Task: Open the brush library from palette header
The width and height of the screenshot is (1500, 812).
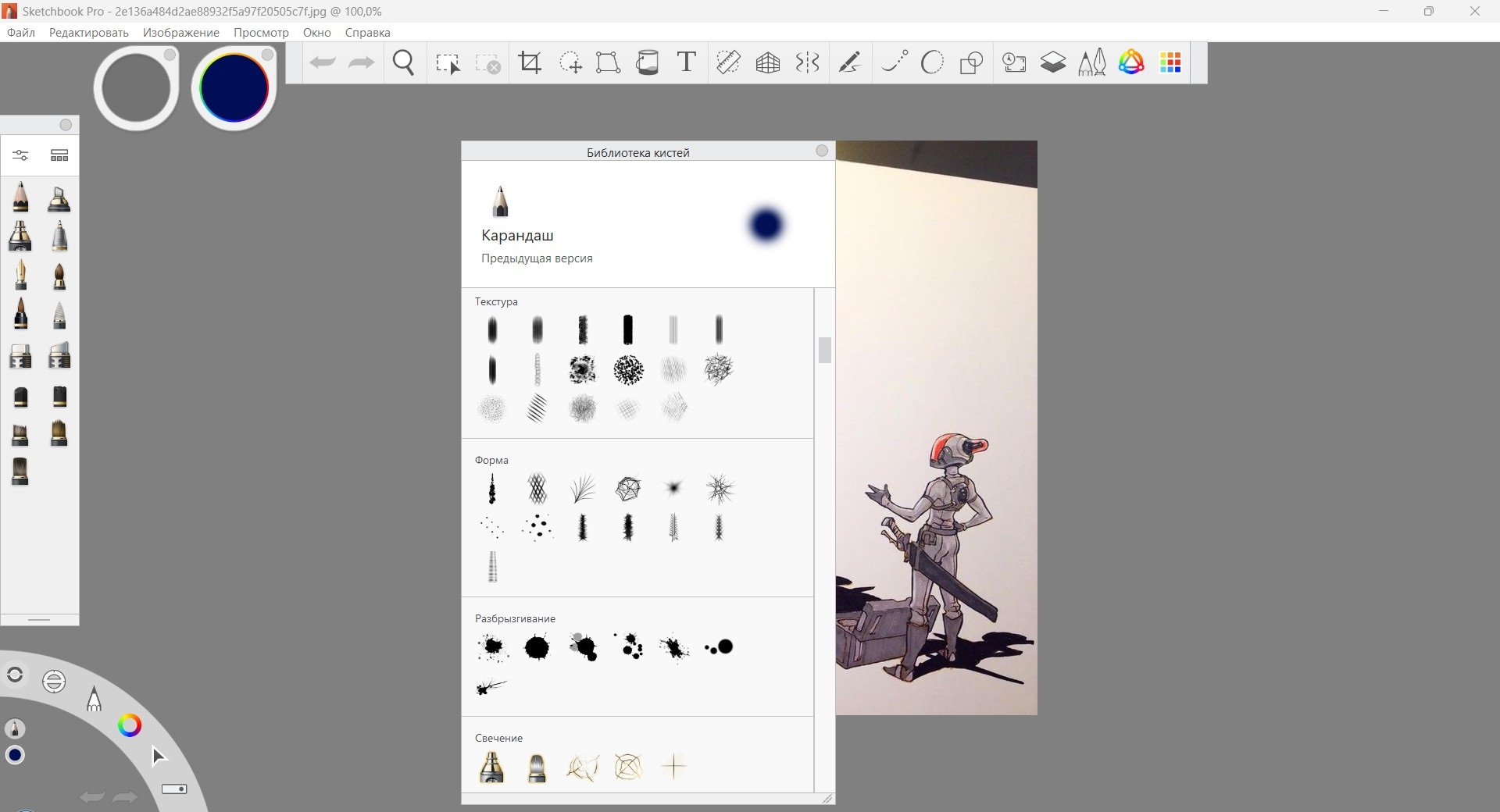Action: 59,155
